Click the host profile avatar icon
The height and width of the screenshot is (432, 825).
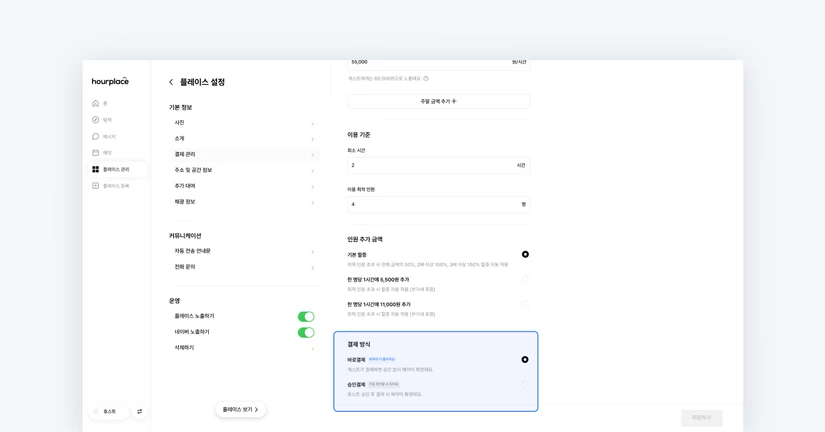(96, 411)
